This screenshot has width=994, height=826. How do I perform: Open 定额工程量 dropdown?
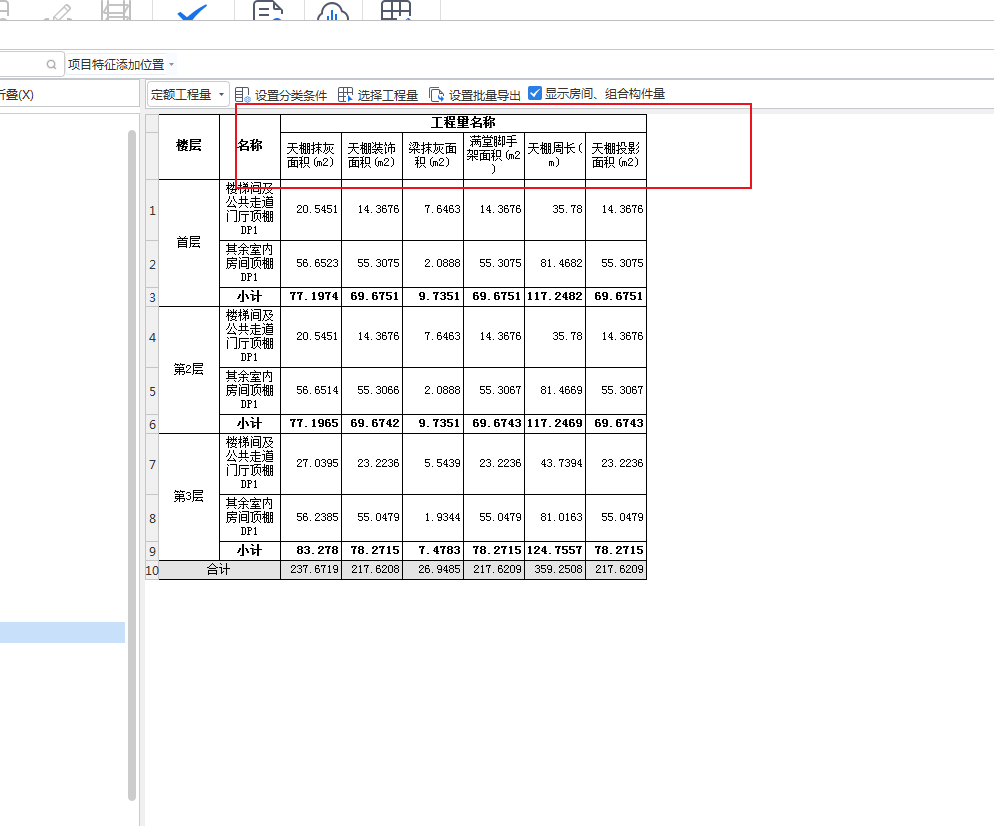point(188,94)
